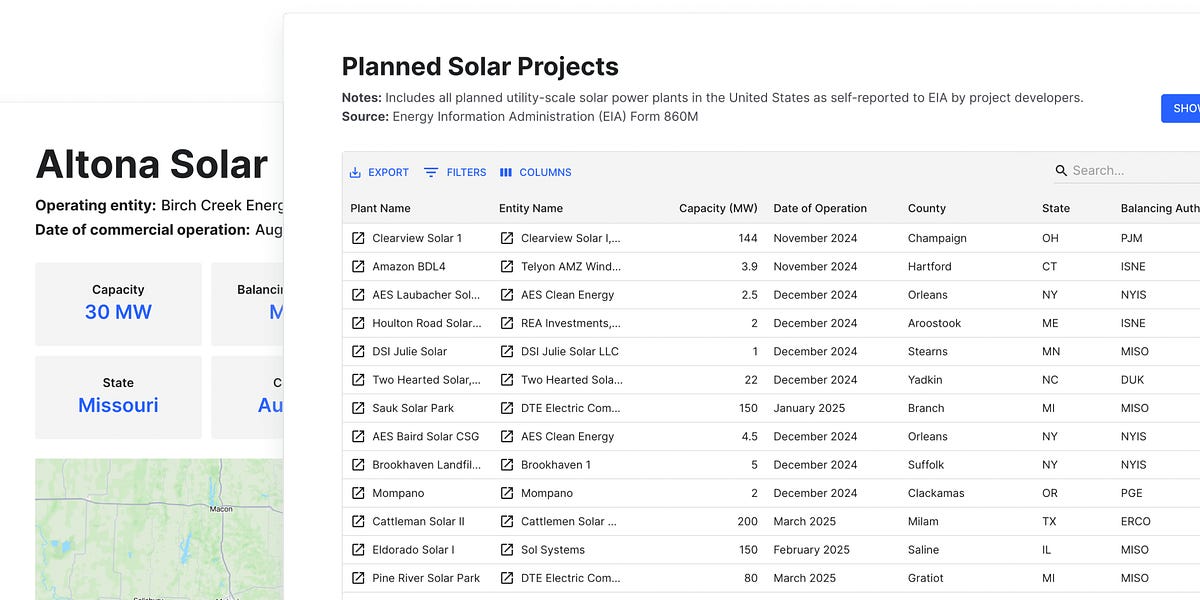Click the Brookhaven 1 entity link icon

click(507, 465)
